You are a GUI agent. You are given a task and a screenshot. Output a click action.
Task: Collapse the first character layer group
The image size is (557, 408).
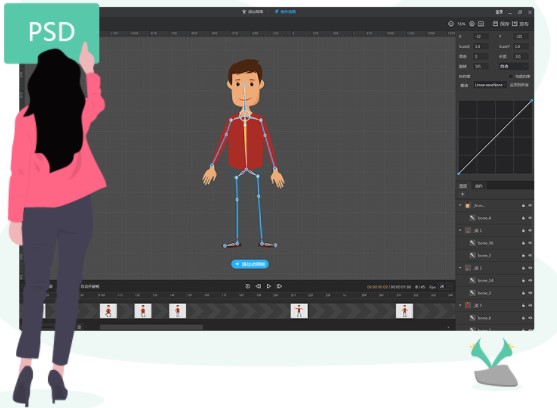pos(460,205)
